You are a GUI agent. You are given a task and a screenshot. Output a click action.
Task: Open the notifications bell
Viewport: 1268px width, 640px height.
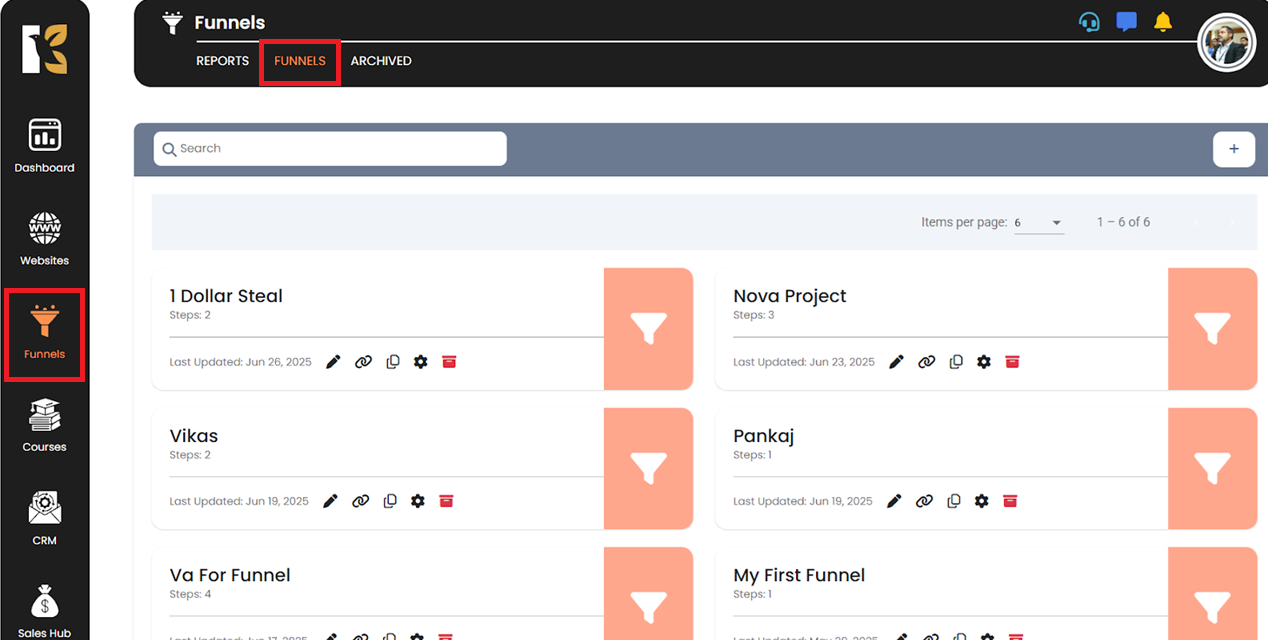click(1162, 22)
